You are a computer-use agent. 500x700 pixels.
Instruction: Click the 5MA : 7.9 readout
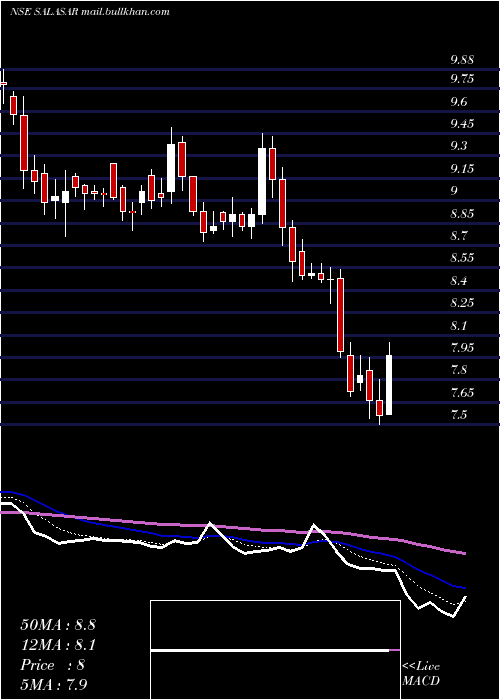pos(54,684)
